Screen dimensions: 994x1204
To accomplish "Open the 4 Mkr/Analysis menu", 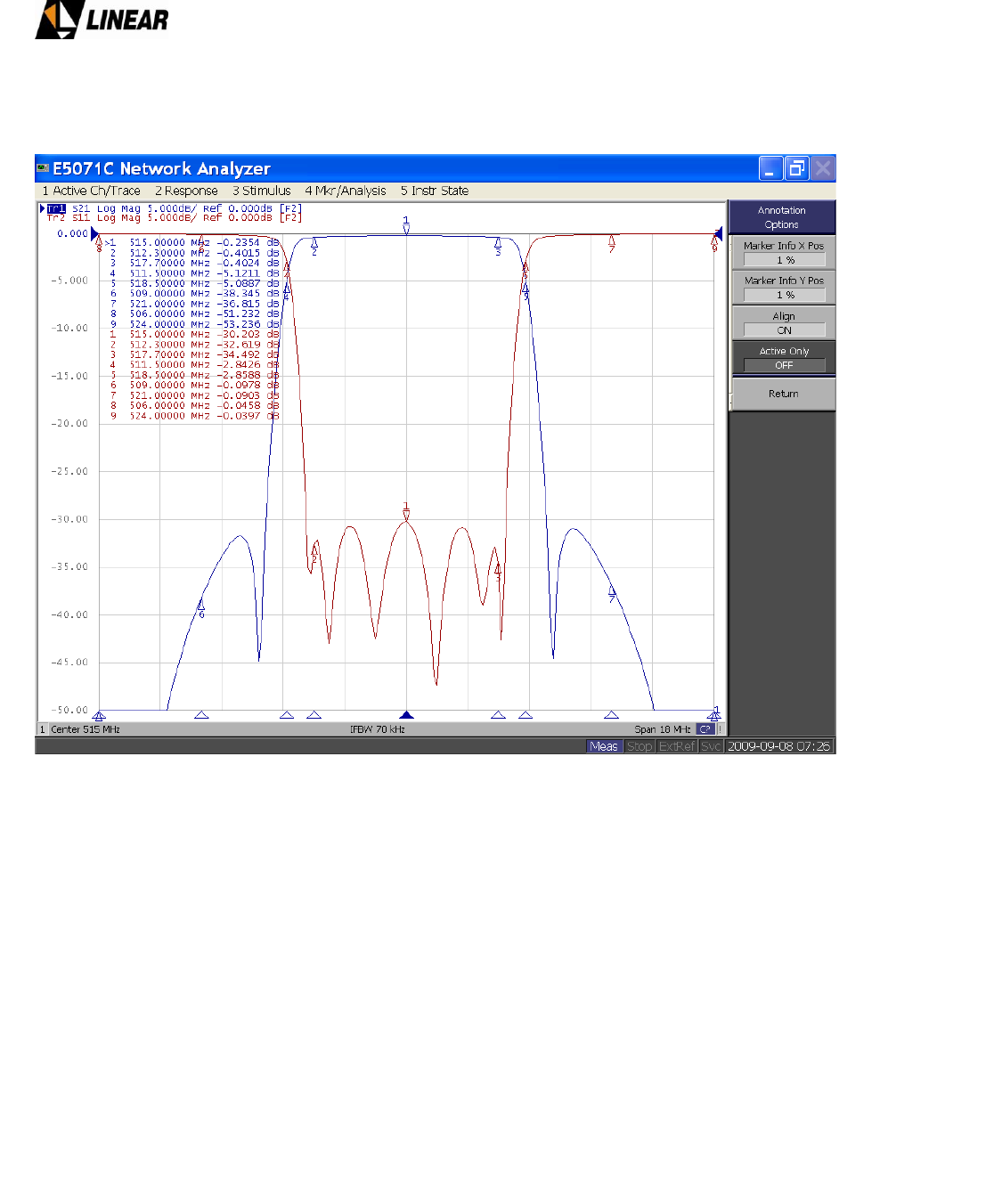I will (346, 191).
